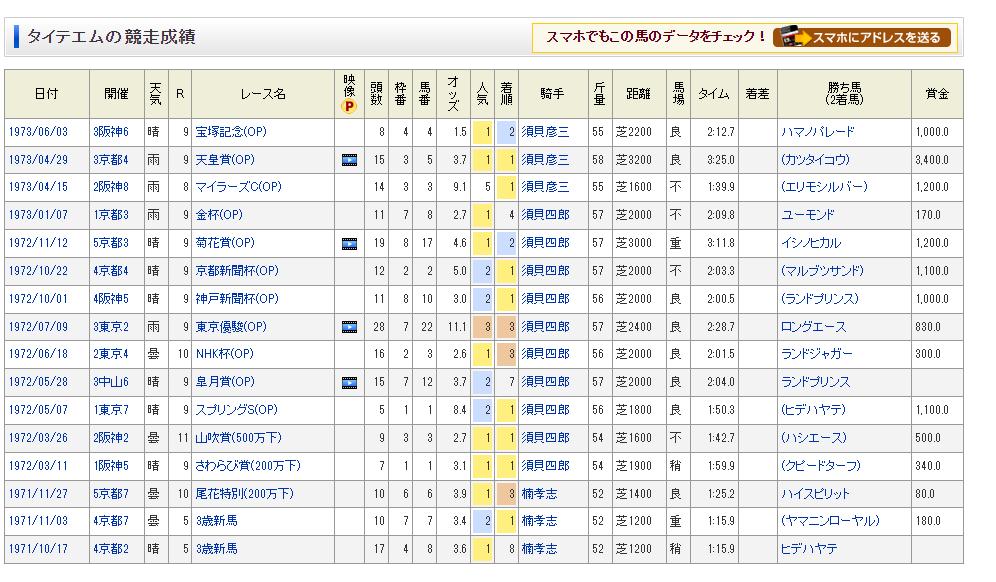Viewport: 996px width, 582px height.
Task: Open 菊花賞(OP) race link
Action: coord(225,243)
